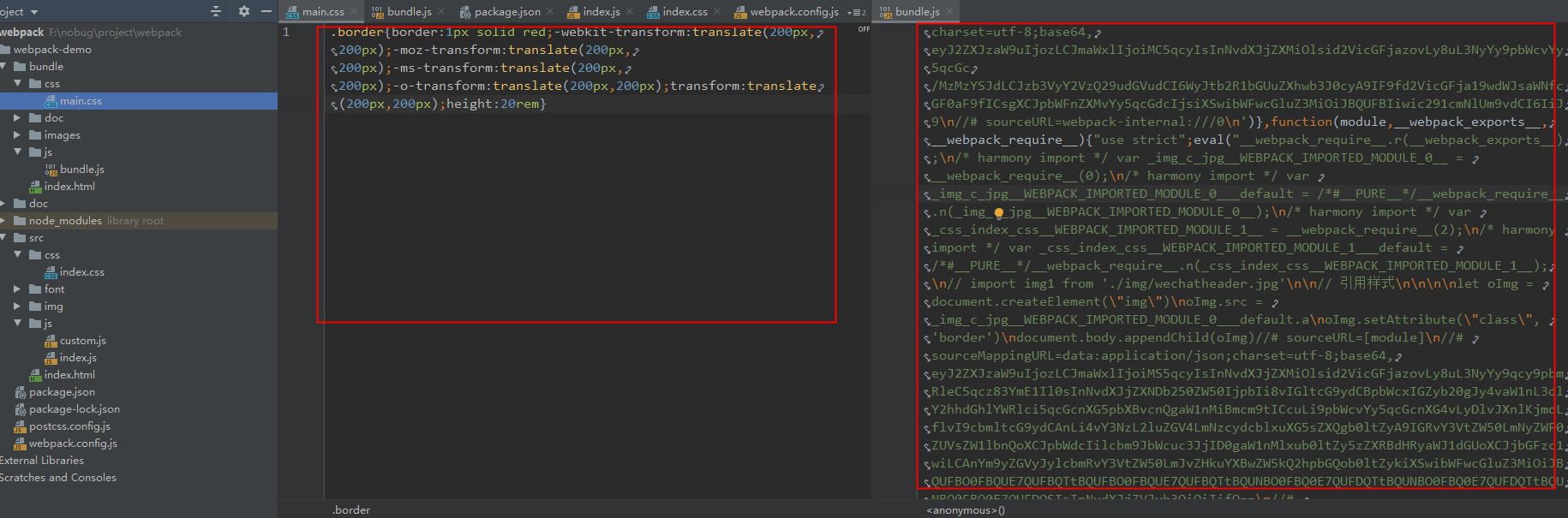1568x518 pixels.
Task: Click the images folder icon
Action: point(35,134)
